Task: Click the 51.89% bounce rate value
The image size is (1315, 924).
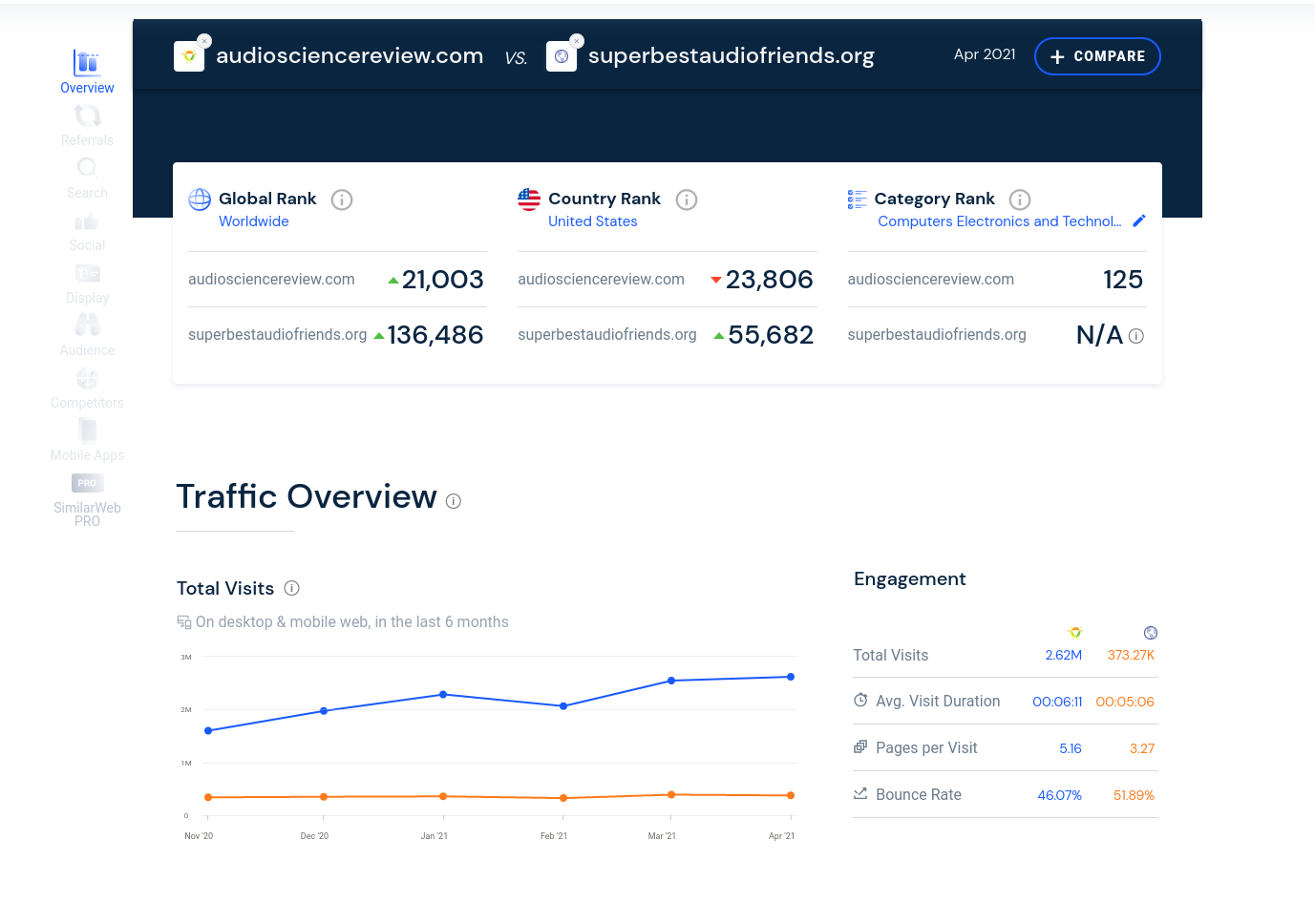Action: (x=1134, y=795)
